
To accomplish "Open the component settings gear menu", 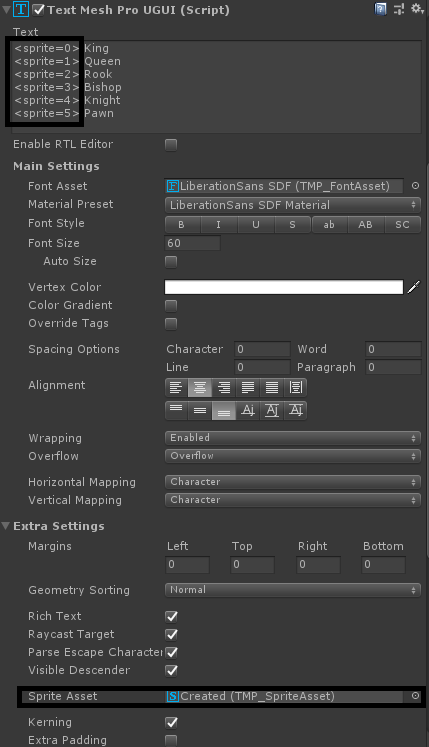I will point(417,9).
